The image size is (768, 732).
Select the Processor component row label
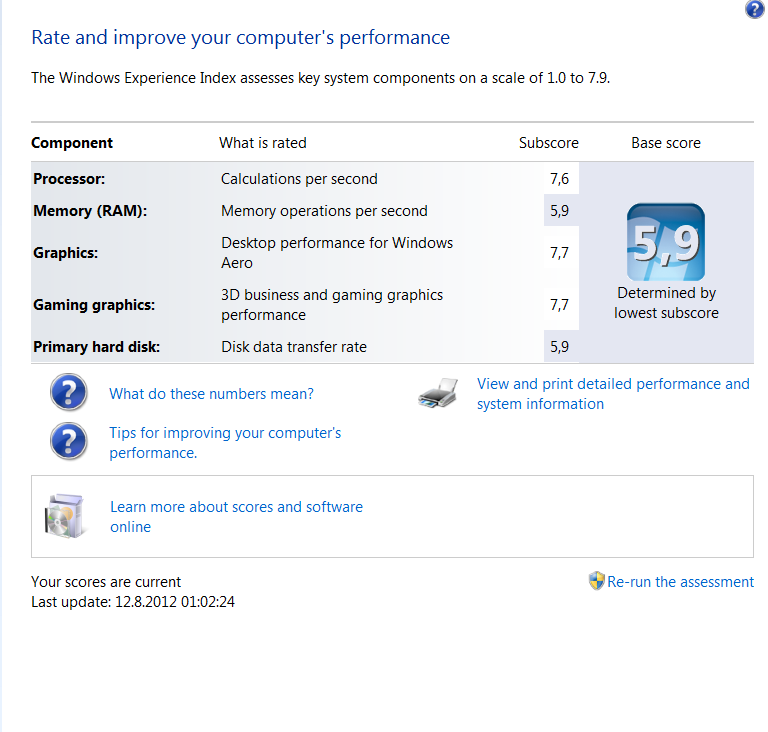point(69,179)
